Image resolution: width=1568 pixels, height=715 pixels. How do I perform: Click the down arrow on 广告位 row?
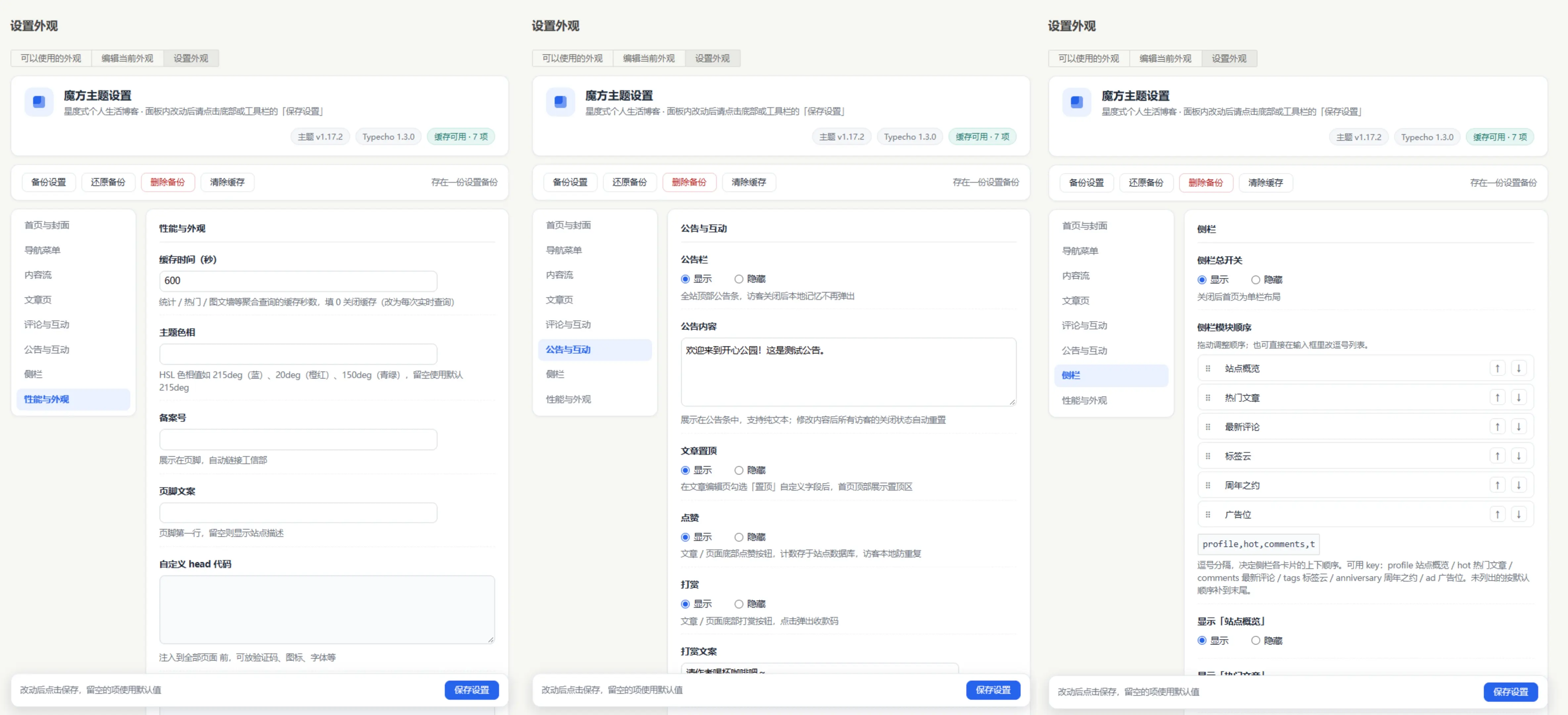1518,515
